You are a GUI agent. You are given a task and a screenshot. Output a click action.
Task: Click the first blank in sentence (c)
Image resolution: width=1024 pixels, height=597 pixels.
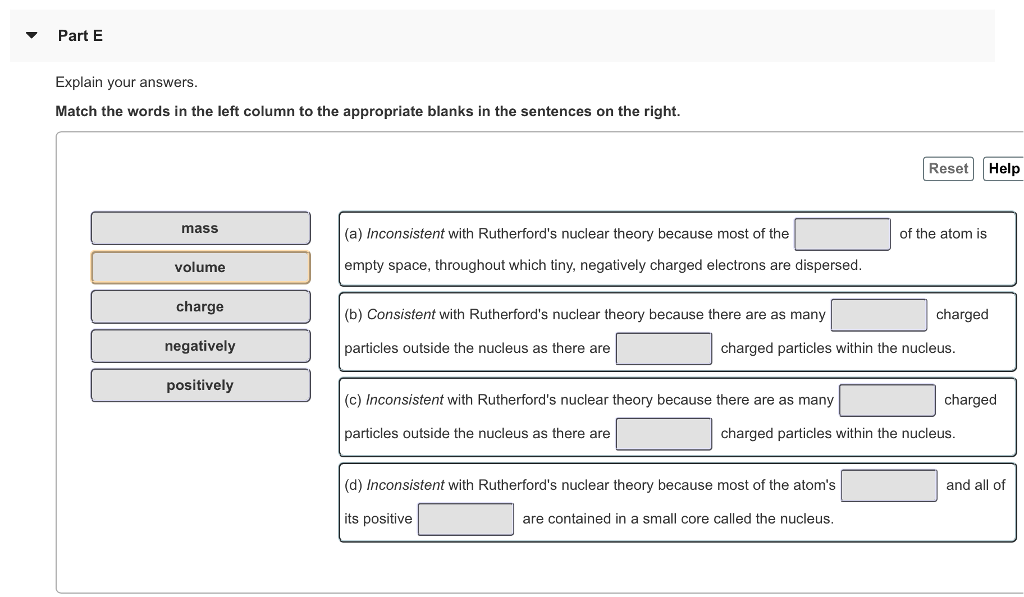[886, 399]
